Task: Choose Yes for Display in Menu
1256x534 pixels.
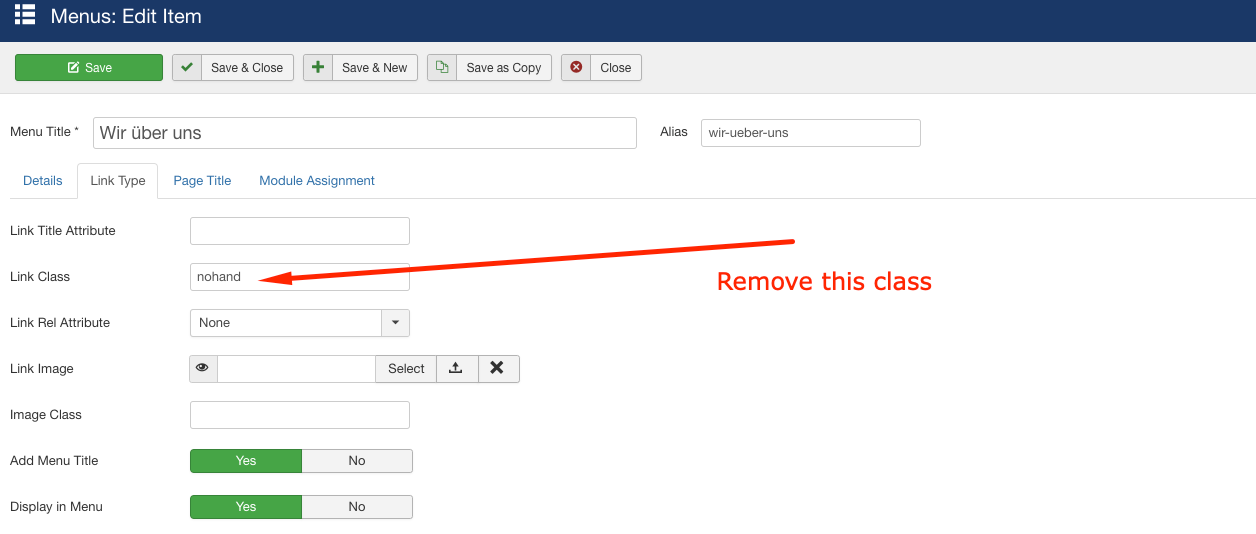Action: [x=246, y=507]
